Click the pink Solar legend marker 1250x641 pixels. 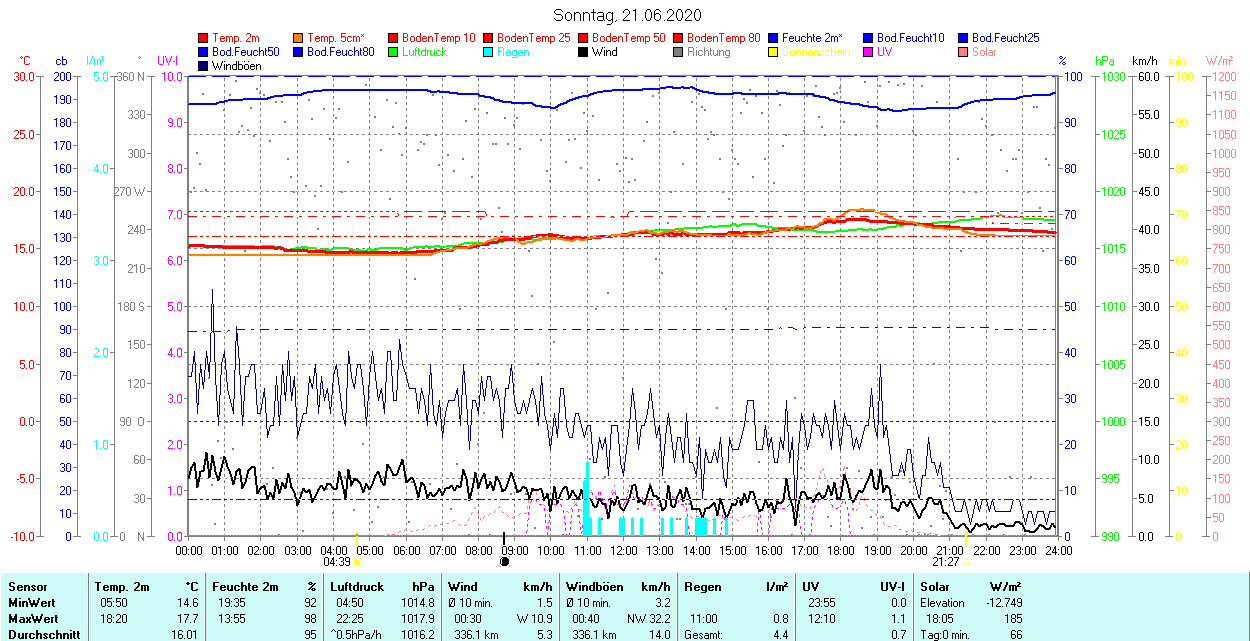point(964,52)
